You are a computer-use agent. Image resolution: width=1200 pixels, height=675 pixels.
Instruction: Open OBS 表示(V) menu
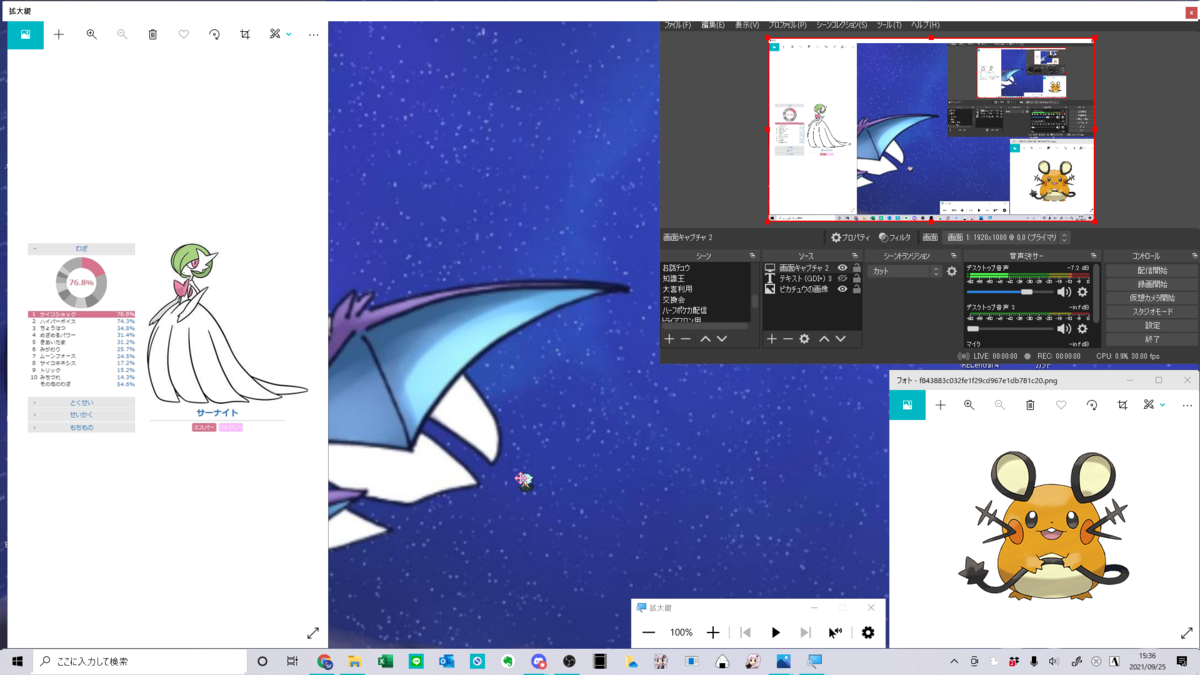pyautogui.click(x=747, y=25)
